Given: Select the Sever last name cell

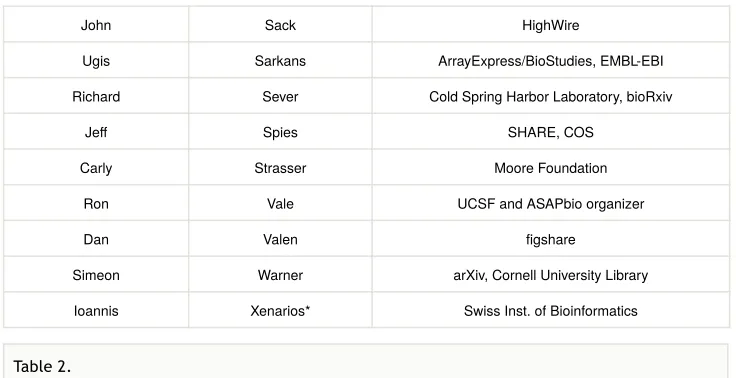Looking at the screenshot, I should point(280,96).
